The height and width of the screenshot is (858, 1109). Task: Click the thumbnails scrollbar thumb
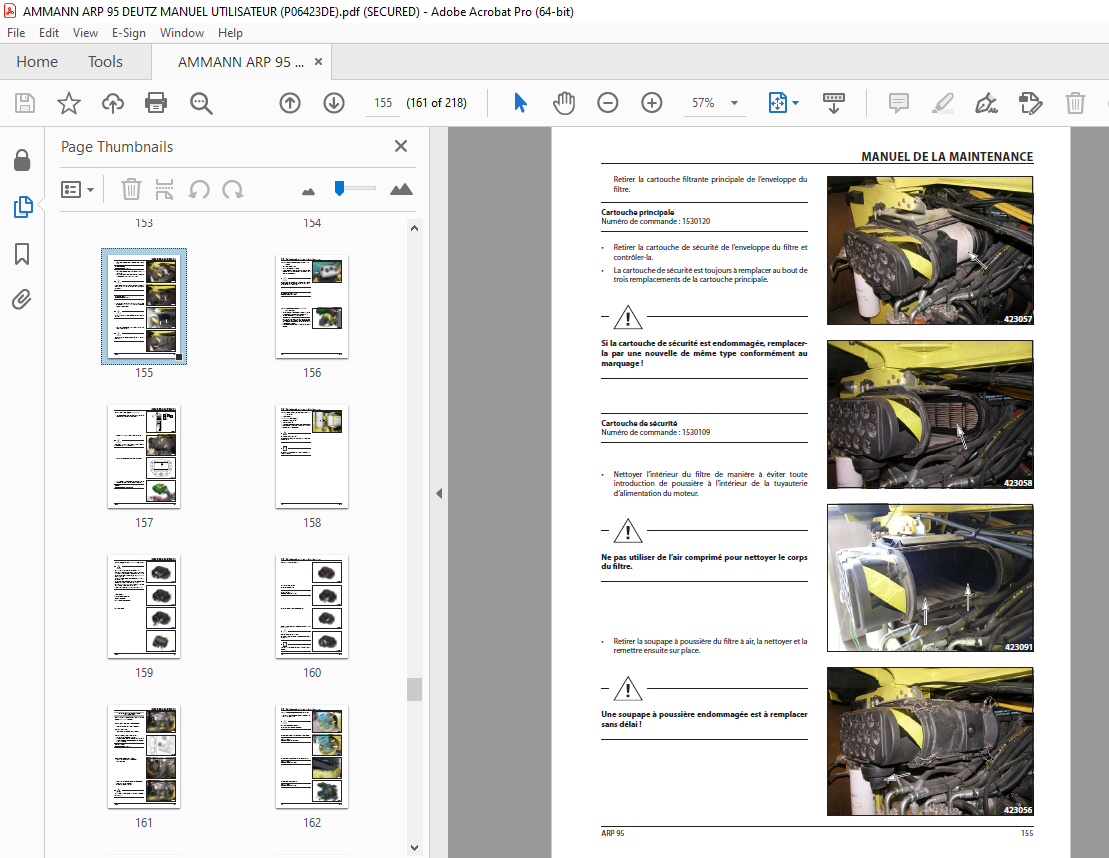(x=414, y=690)
